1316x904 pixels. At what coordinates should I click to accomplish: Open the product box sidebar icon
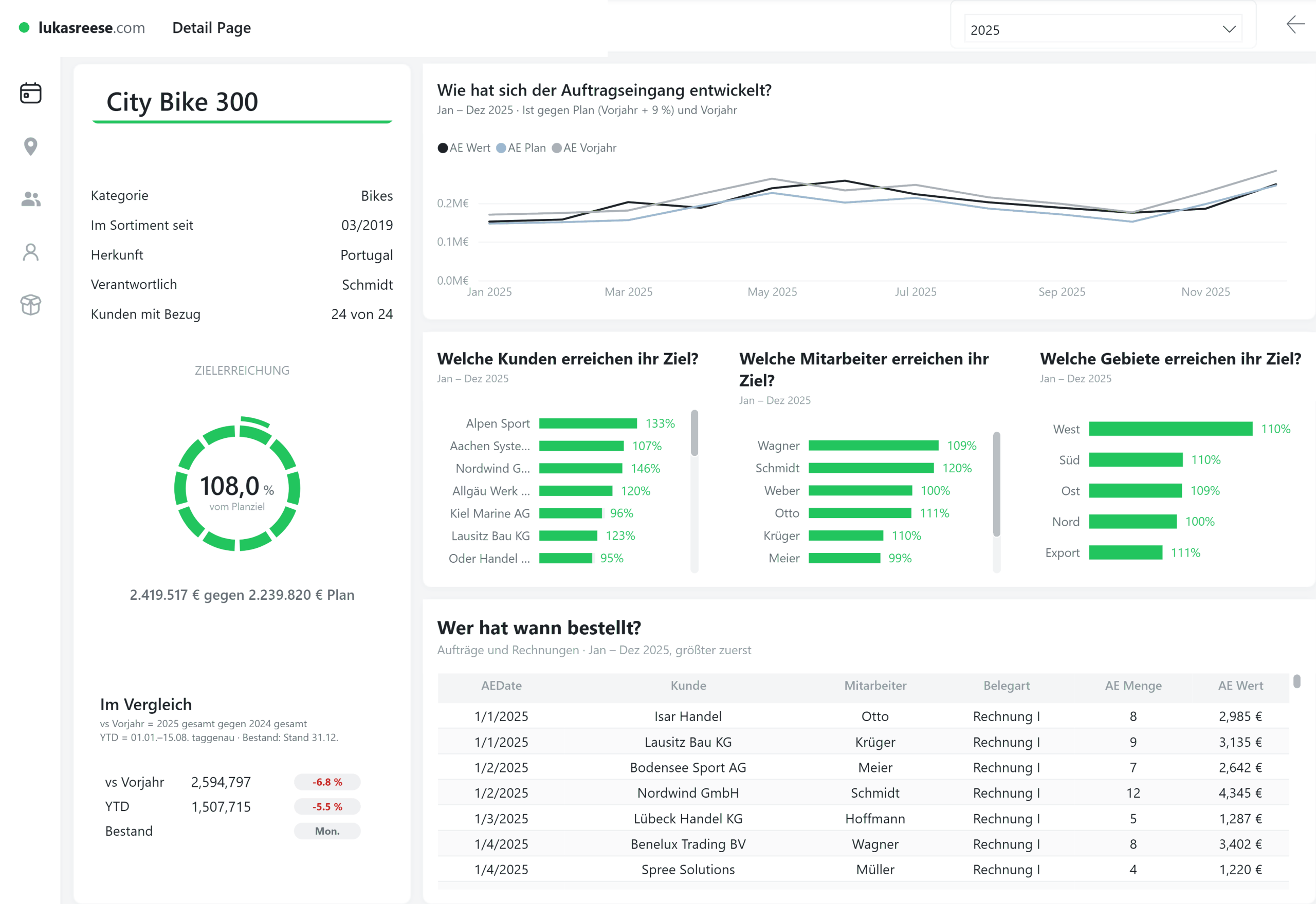[31, 305]
